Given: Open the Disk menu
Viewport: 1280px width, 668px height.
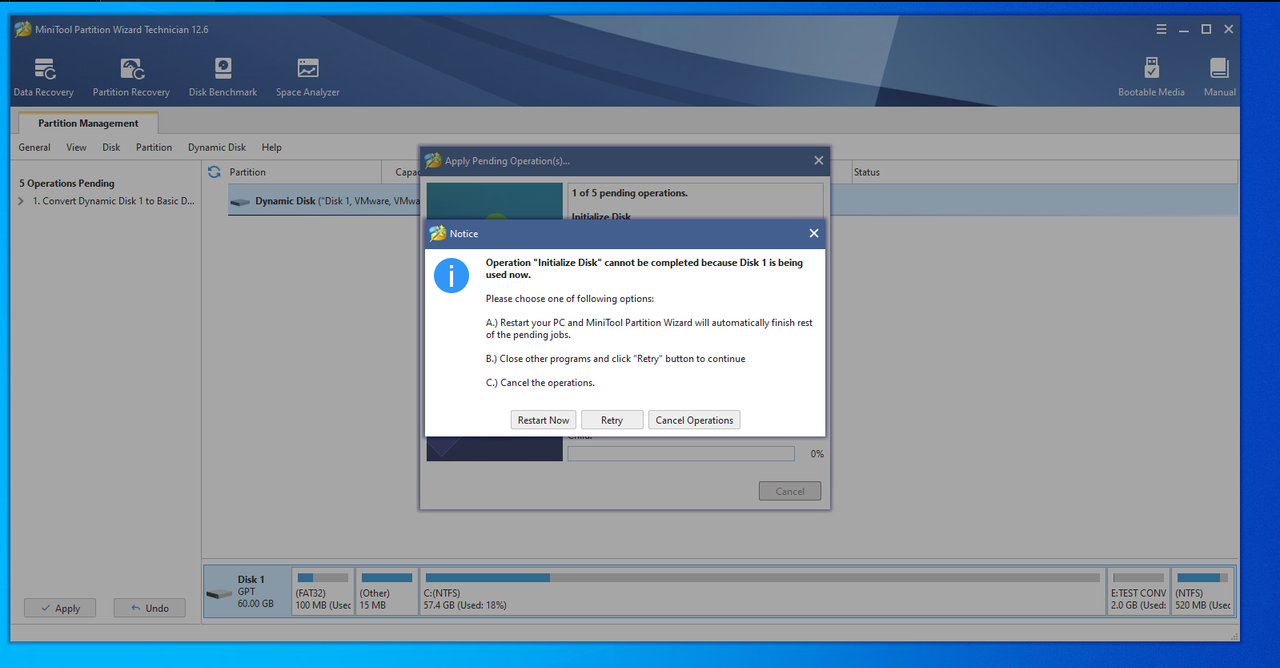Looking at the screenshot, I should (111, 147).
